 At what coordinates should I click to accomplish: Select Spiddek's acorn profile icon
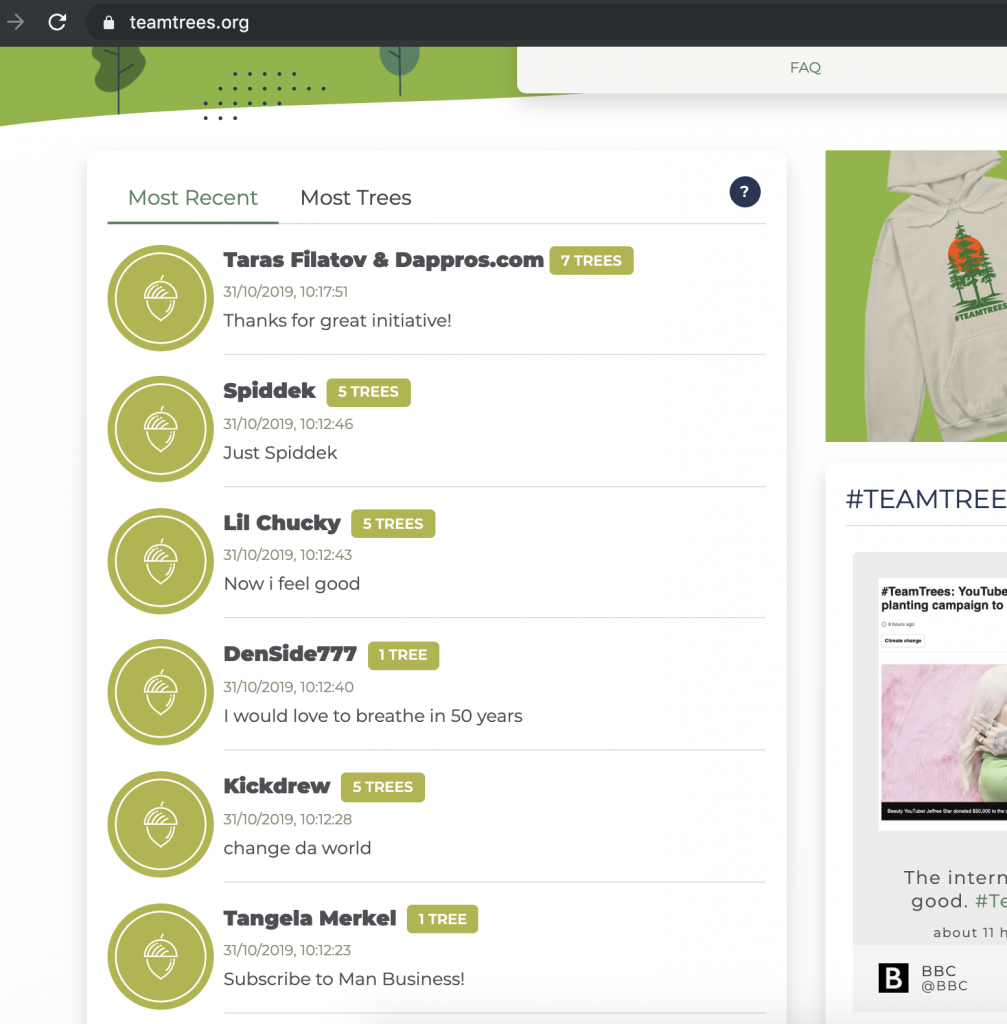160,429
